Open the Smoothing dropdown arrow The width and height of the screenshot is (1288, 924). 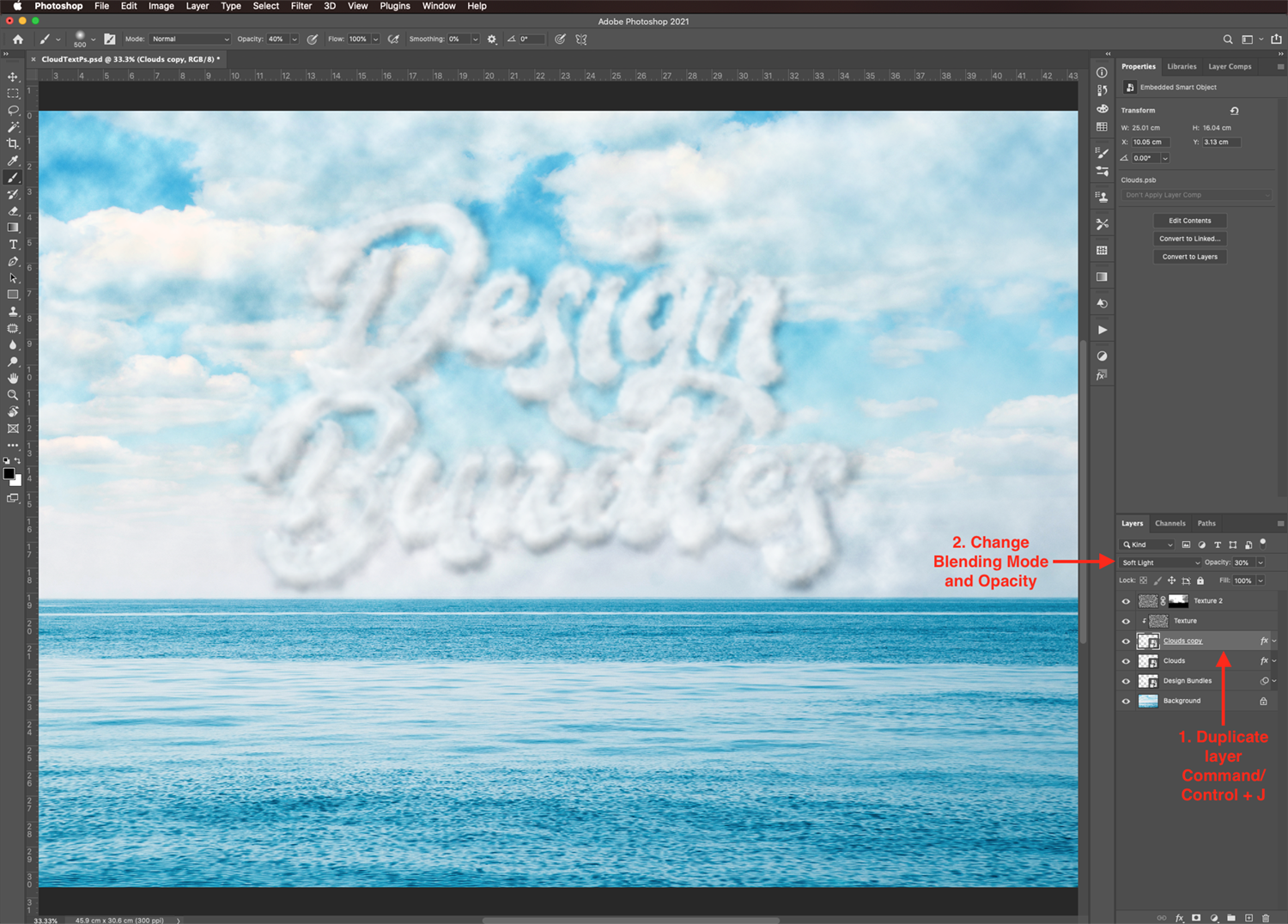[x=475, y=40]
